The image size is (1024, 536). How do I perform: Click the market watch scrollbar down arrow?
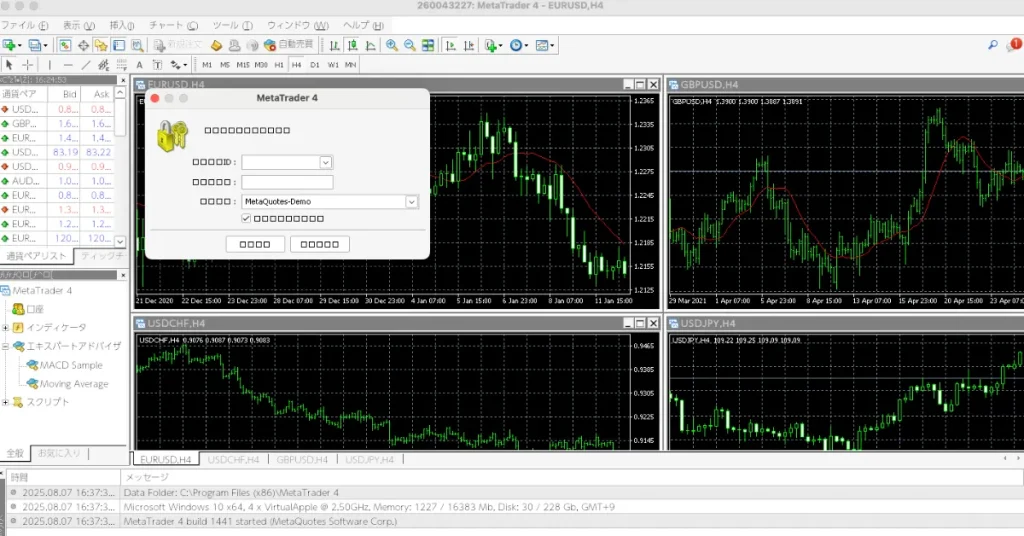pyautogui.click(x=120, y=241)
